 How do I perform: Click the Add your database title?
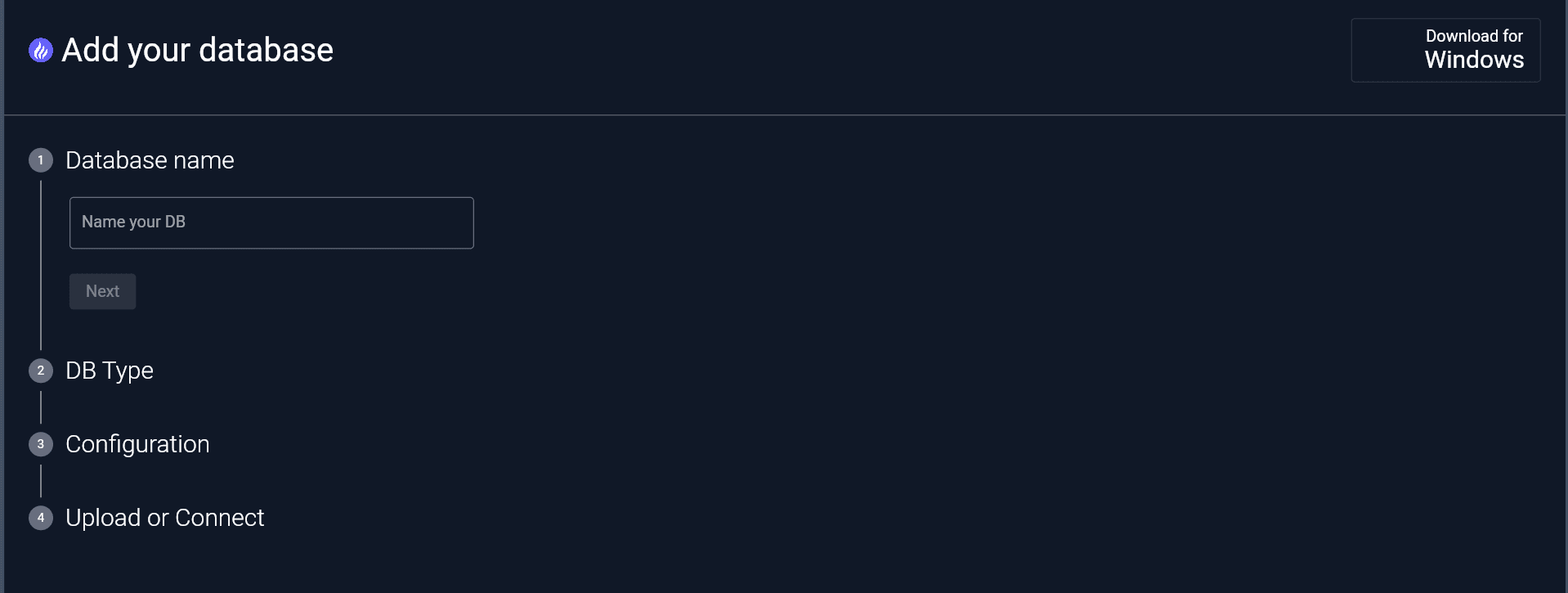[197, 50]
